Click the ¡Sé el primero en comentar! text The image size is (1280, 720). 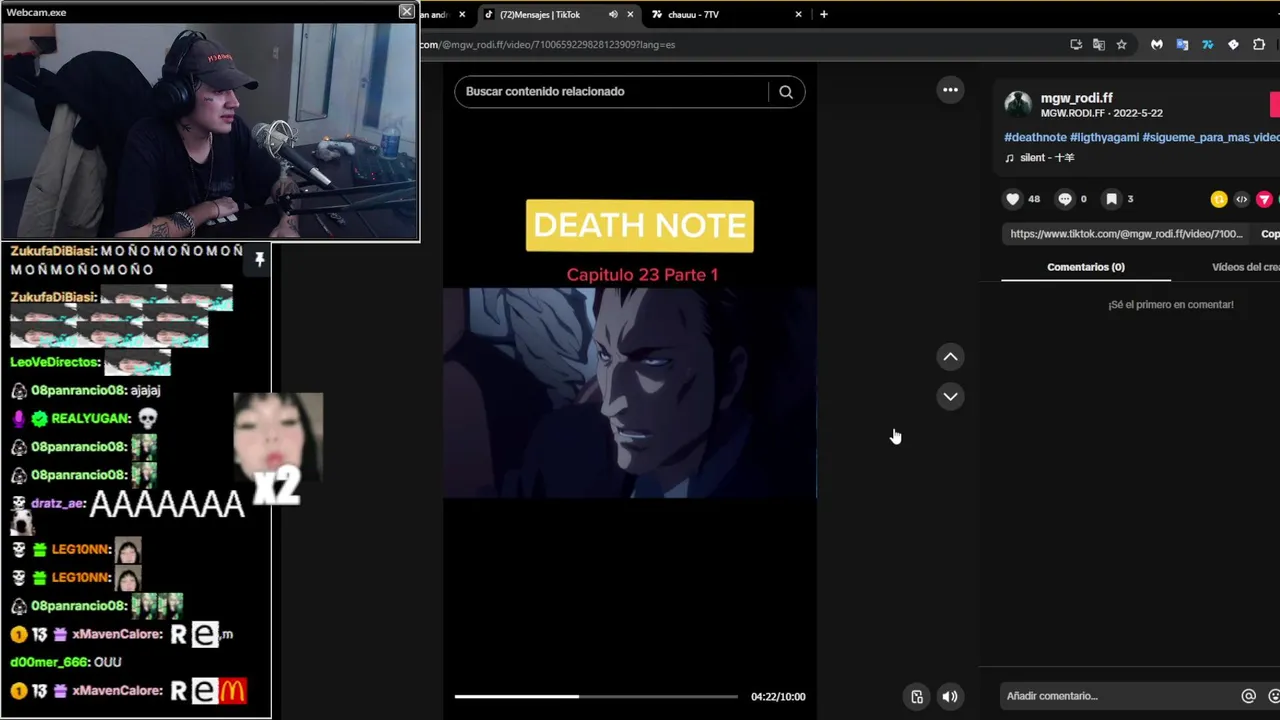click(1171, 305)
